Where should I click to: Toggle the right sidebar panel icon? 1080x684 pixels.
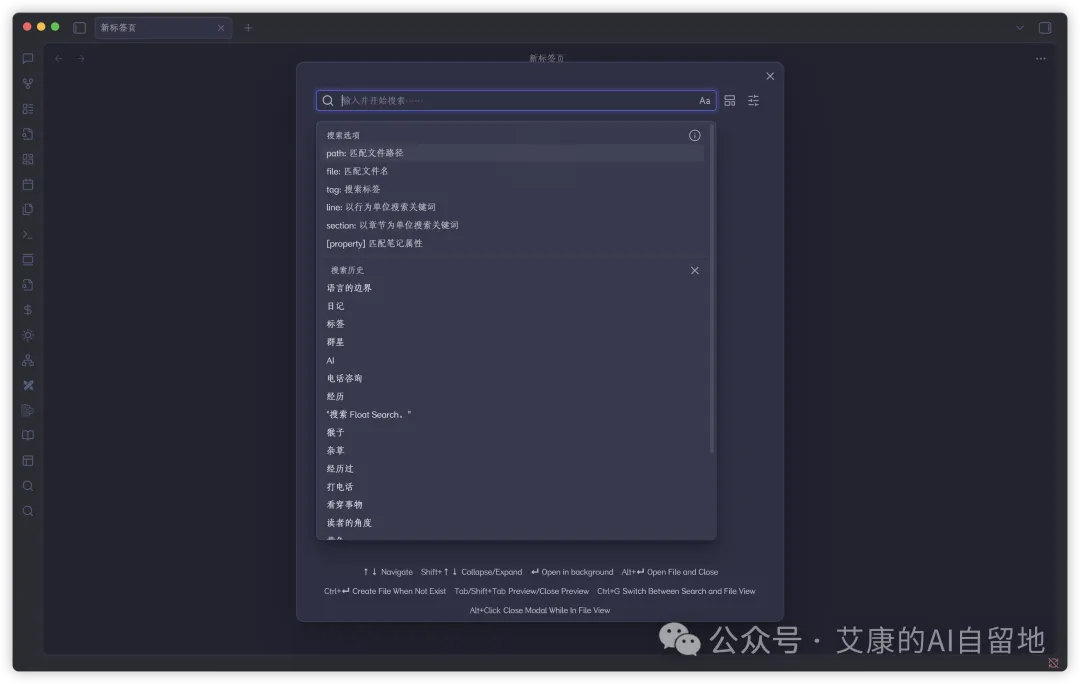pos(1045,28)
